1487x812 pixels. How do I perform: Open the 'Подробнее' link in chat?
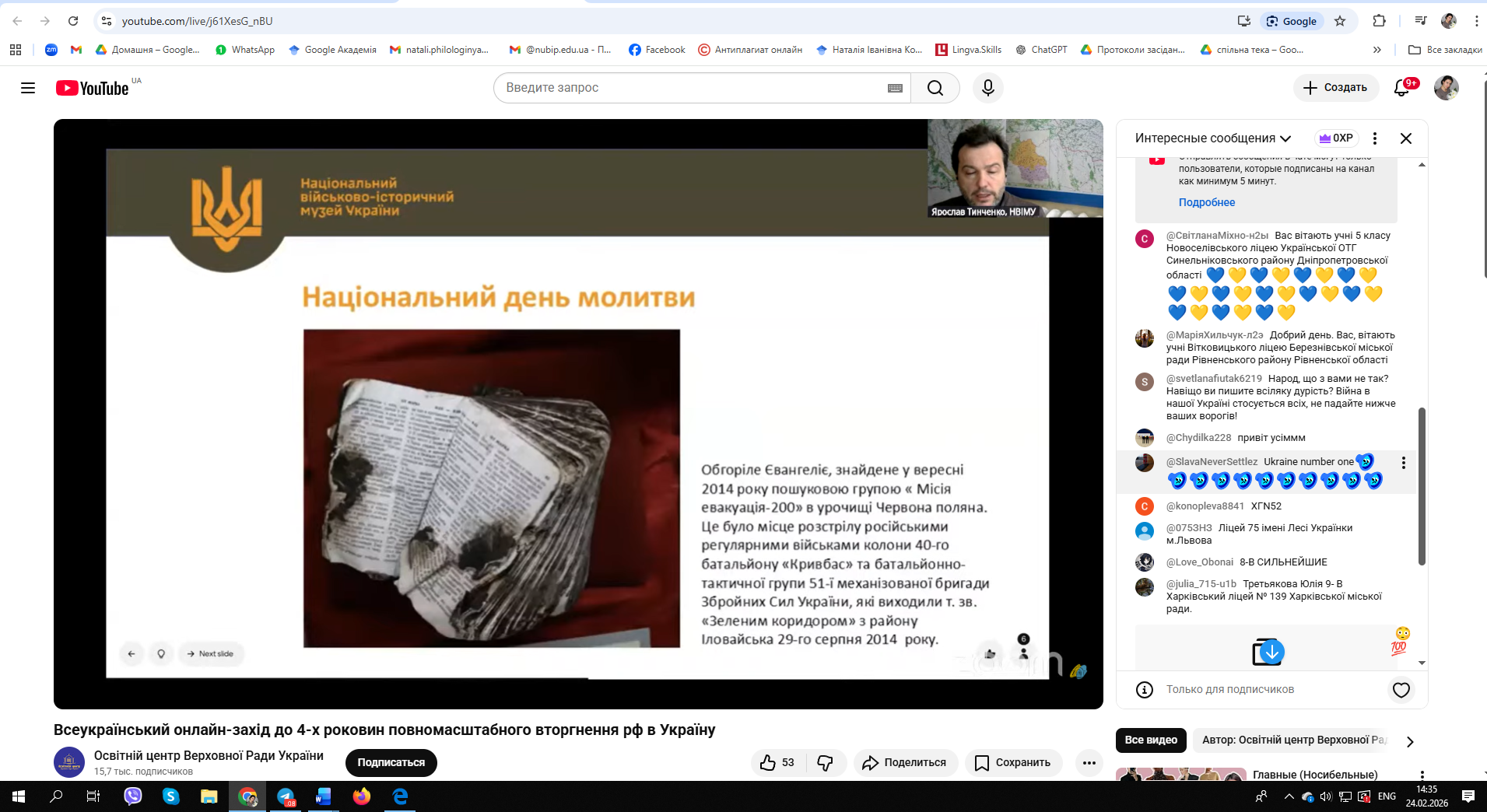1207,202
